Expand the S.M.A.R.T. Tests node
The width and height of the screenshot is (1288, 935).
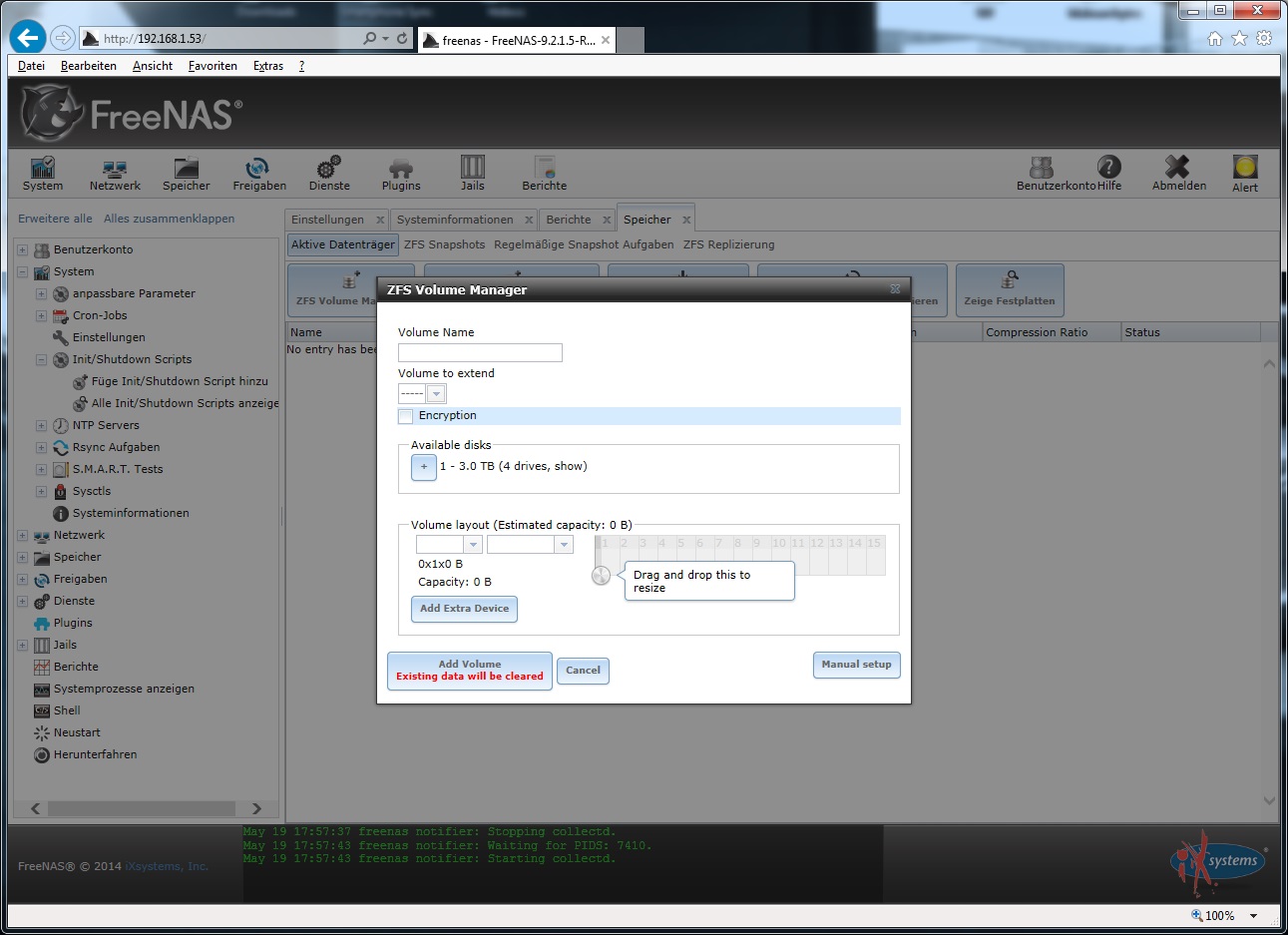41,469
